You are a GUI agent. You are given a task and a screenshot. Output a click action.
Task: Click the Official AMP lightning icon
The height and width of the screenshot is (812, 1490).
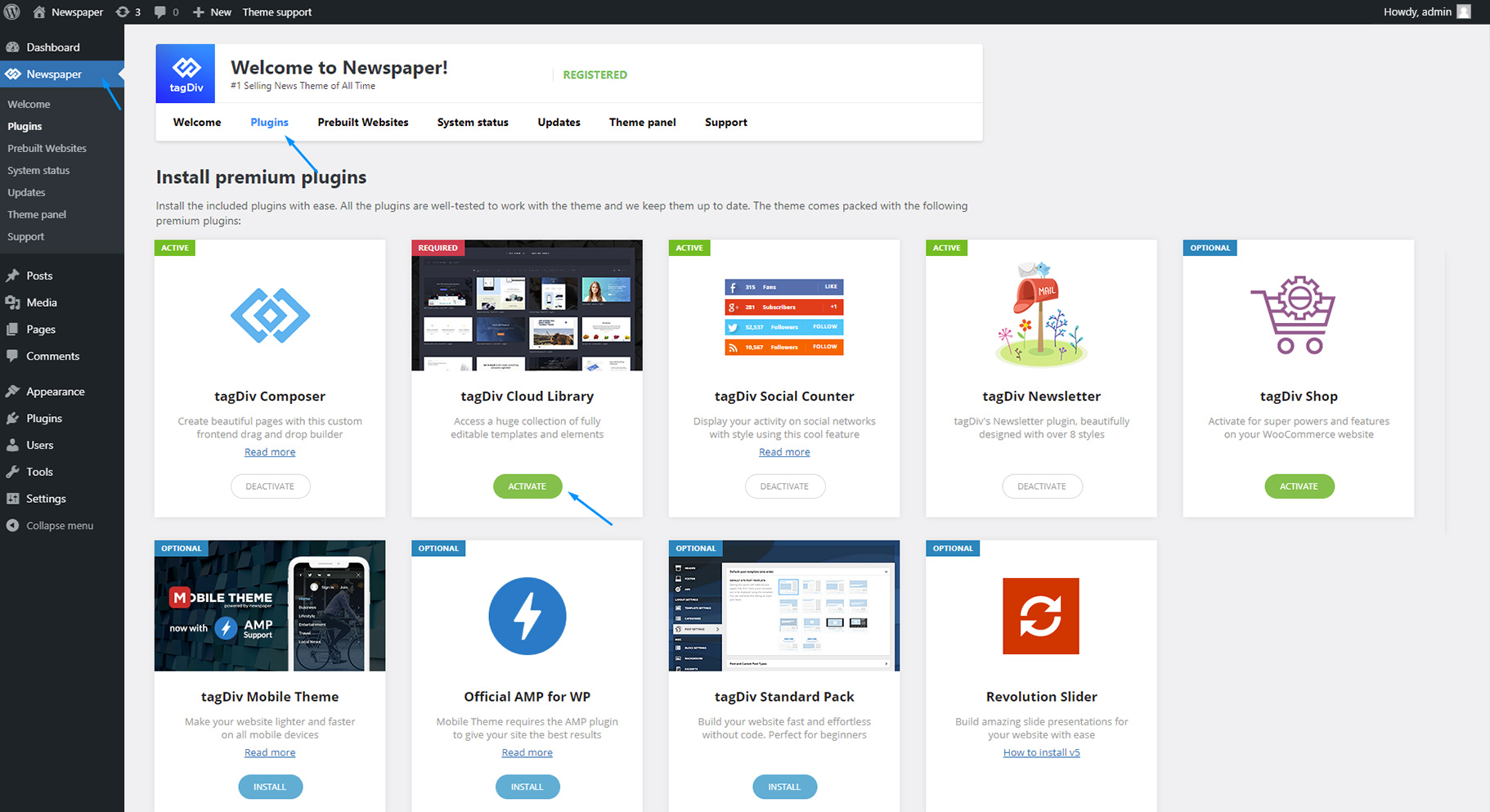pyautogui.click(x=527, y=617)
